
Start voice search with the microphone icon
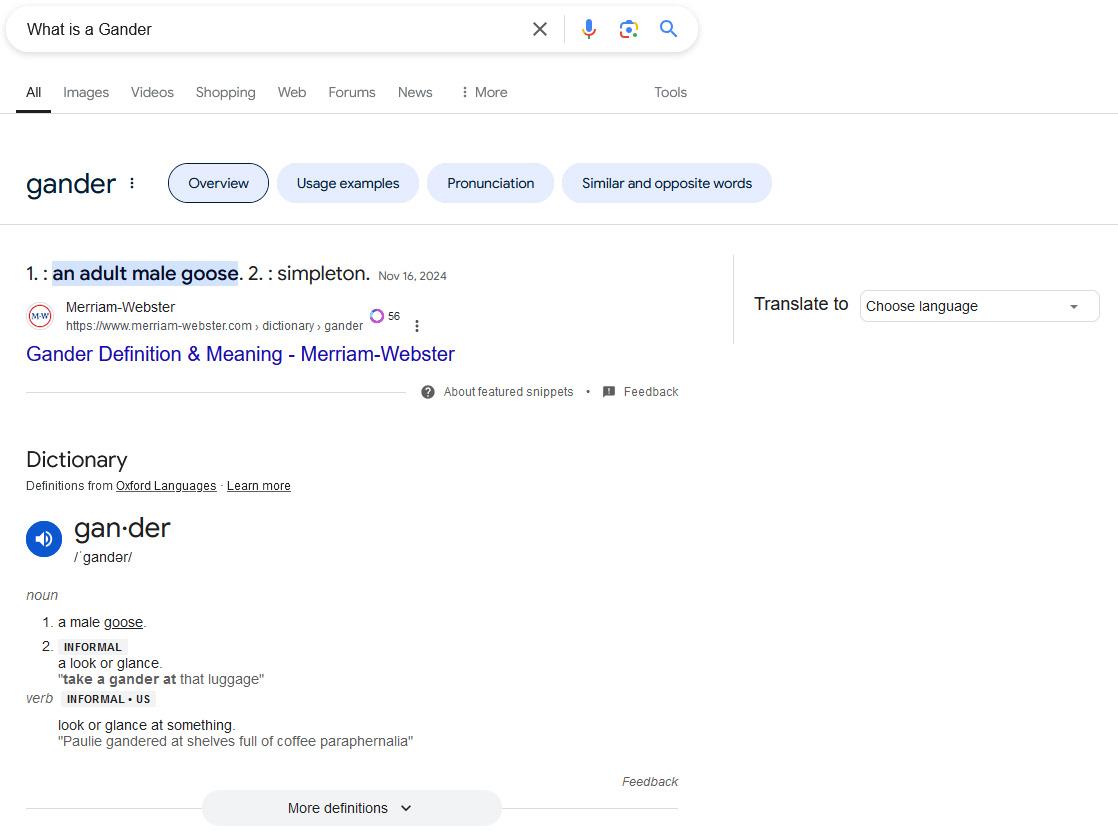[x=588, y=29]
